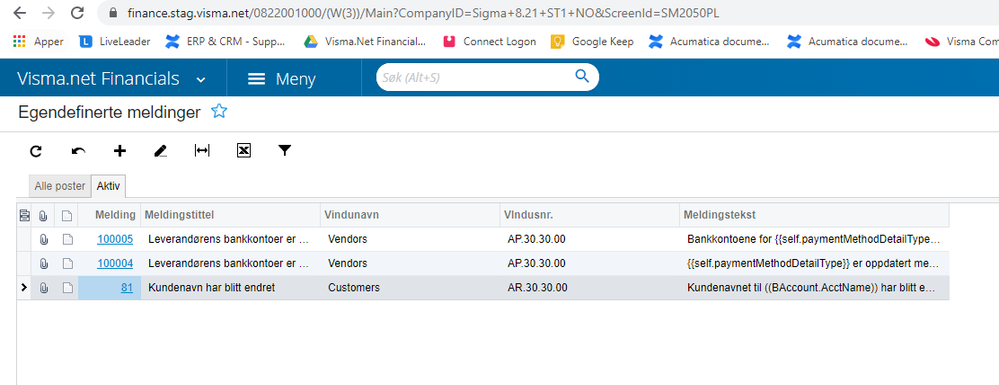Open message link 100004
The width and height of the screenshot is (999, 385).
(x=115, y=263)
